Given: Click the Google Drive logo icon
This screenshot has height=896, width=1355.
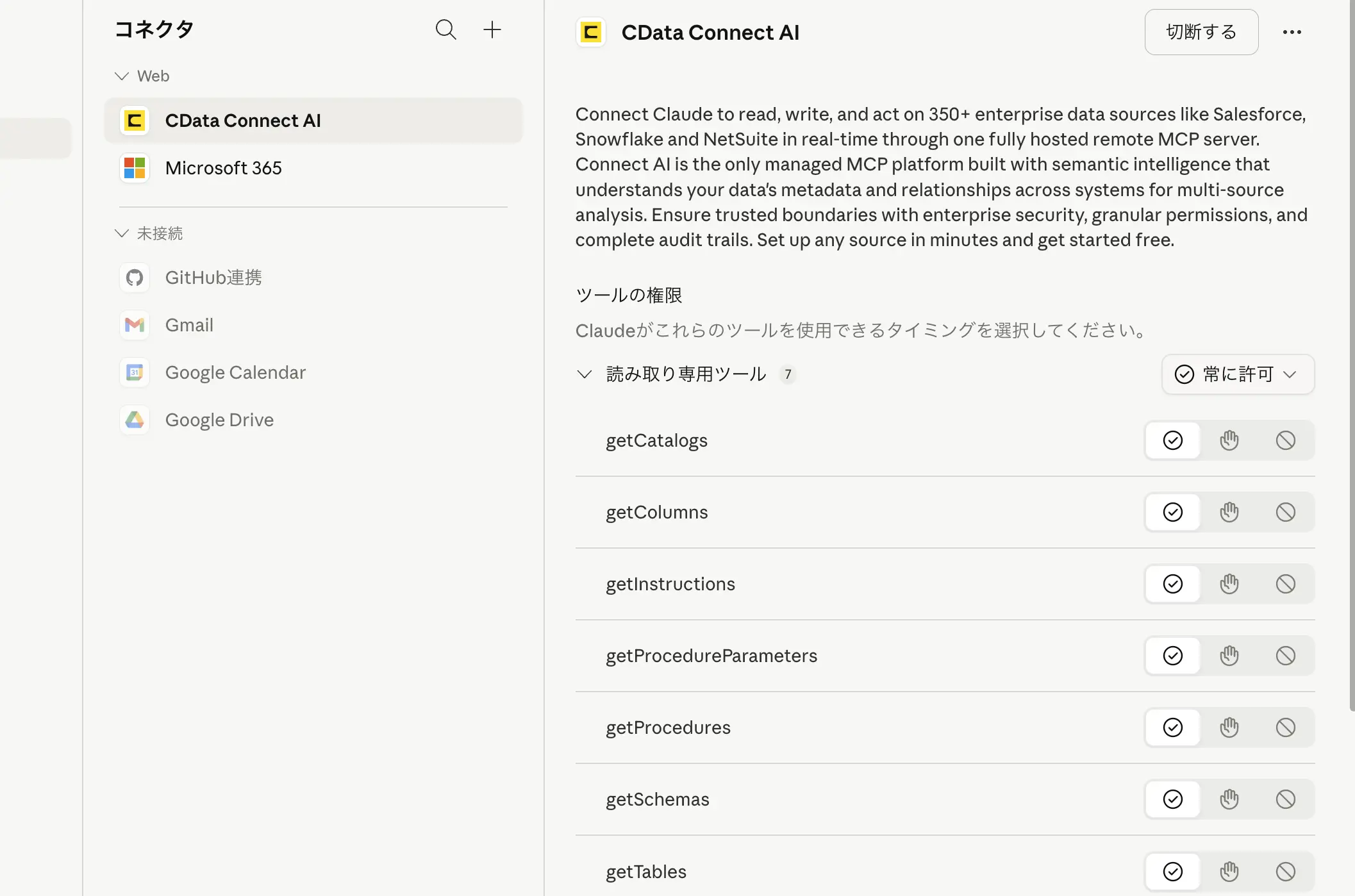Looking at the screenshot, I should pyautogui.click(x=135, y=420).
